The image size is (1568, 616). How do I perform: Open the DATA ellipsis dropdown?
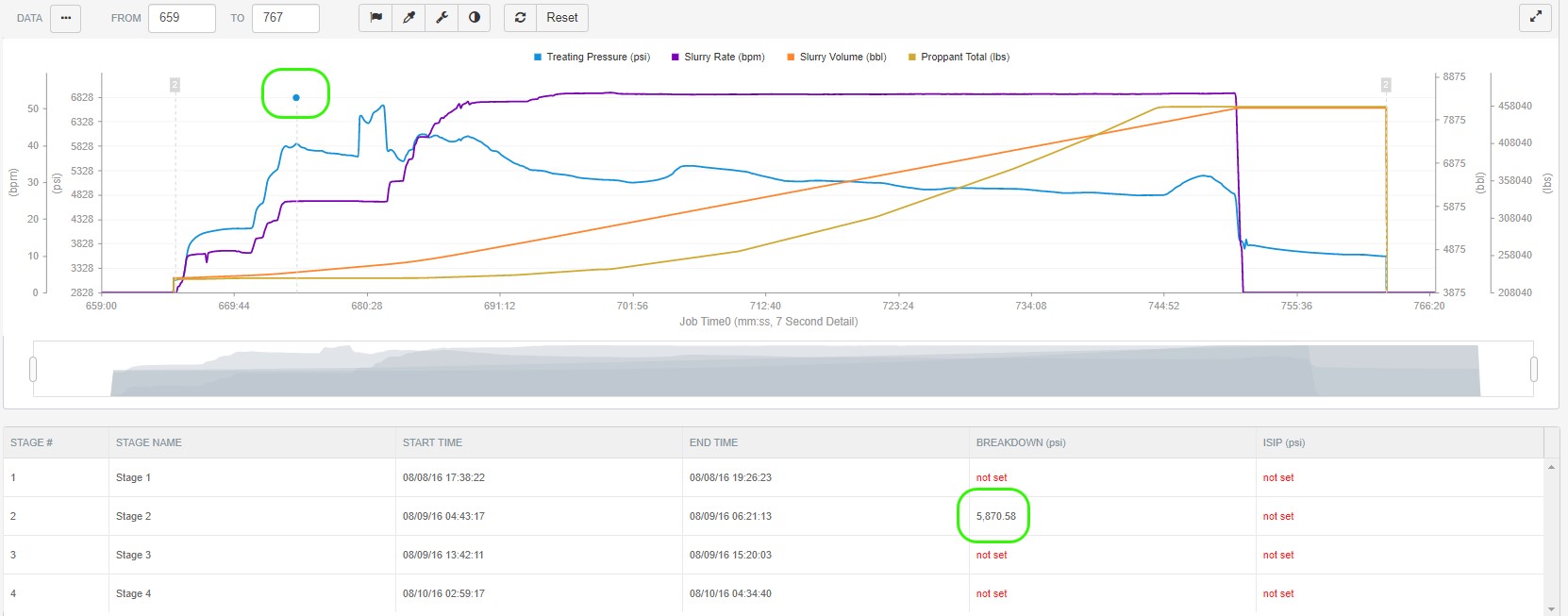coord(65,18)
